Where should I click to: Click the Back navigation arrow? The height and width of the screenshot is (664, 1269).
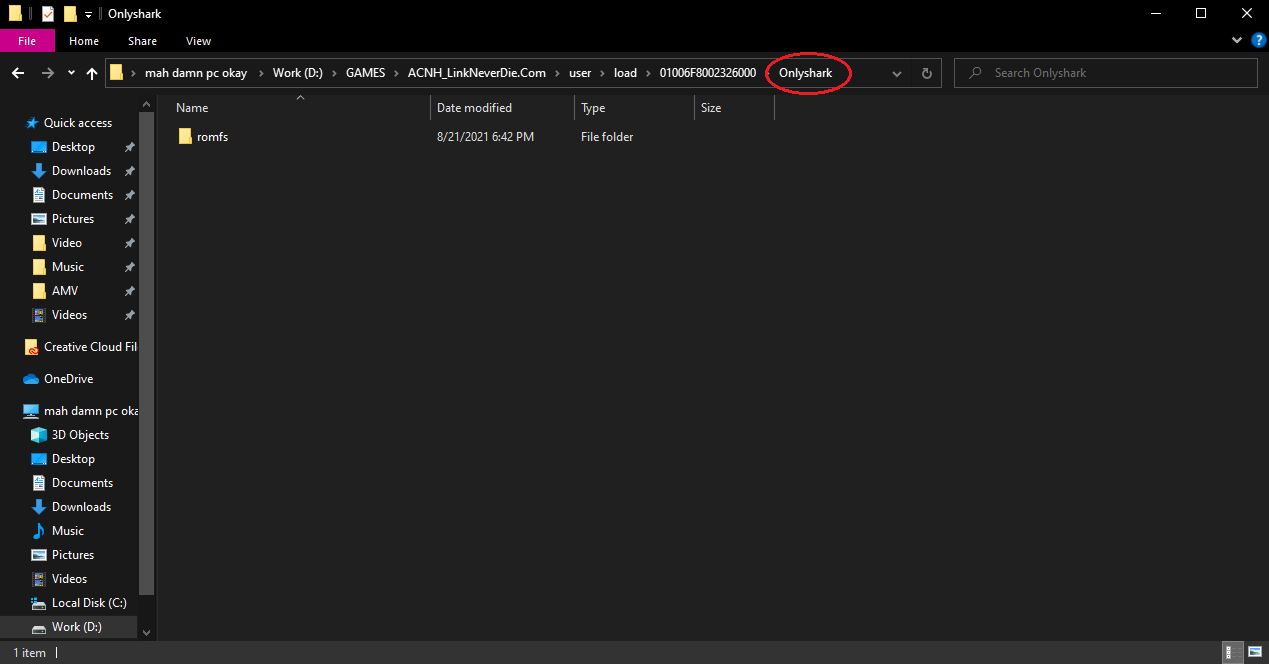click(x=18, y=73)
